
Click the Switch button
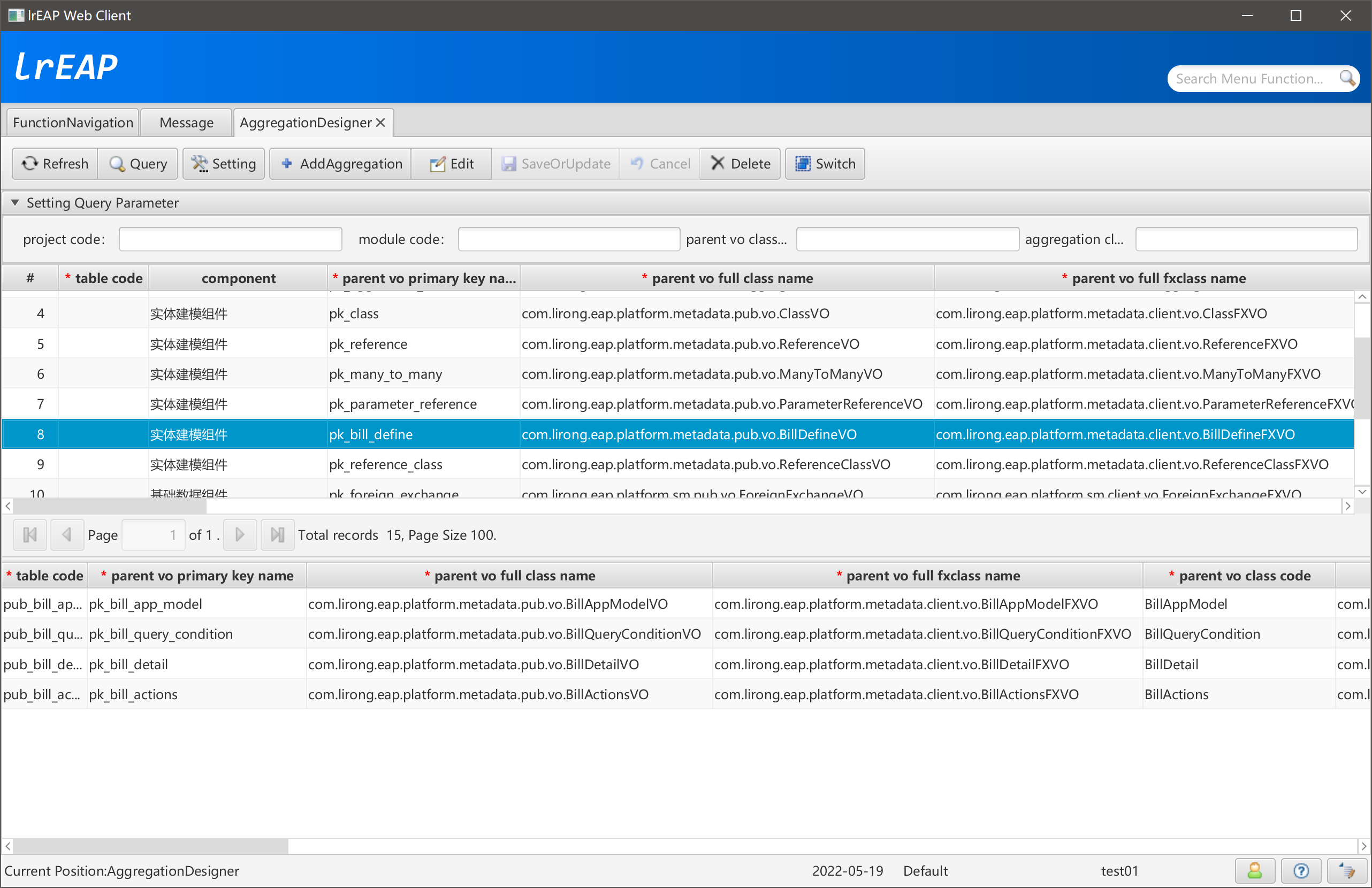pos(825,164)
